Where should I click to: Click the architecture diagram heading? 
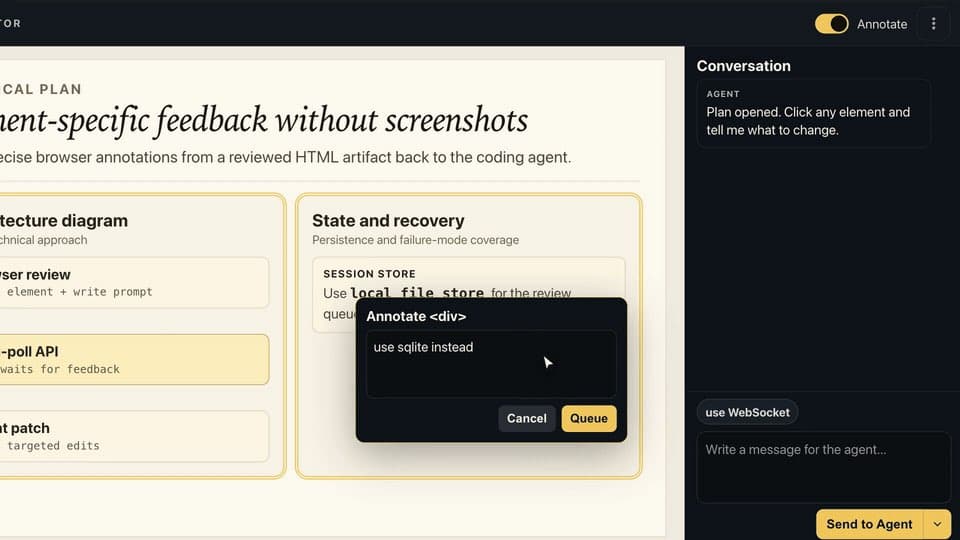pyautogui.click(x=64, y=220)
